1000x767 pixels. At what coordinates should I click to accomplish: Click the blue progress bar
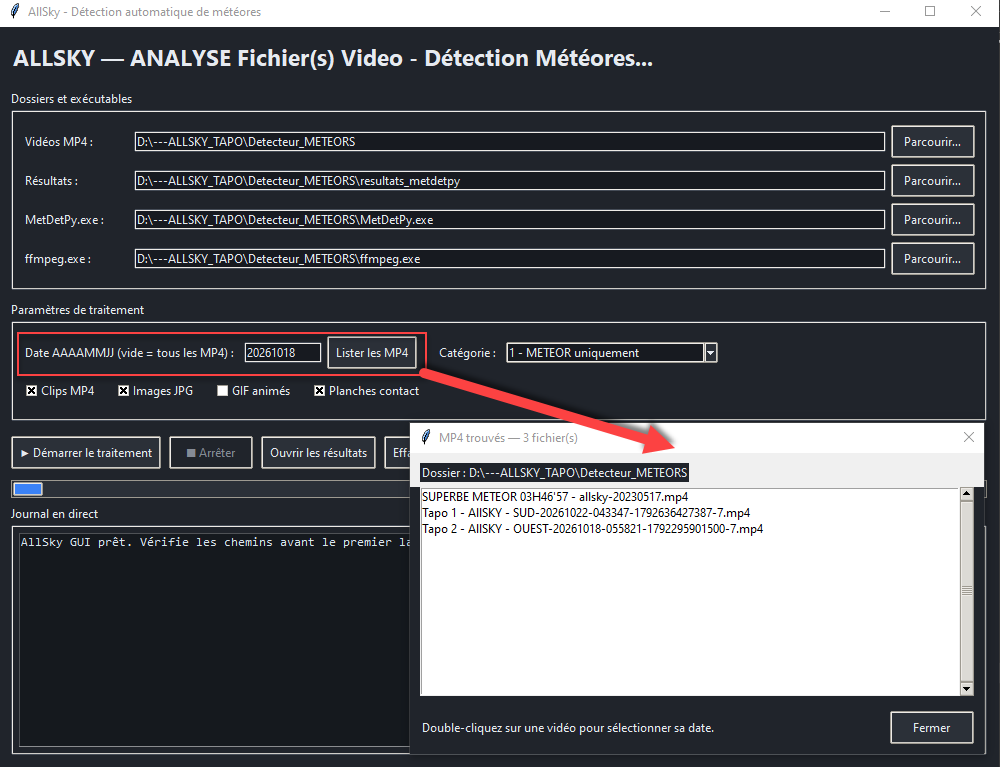click(x=28, y=489)
